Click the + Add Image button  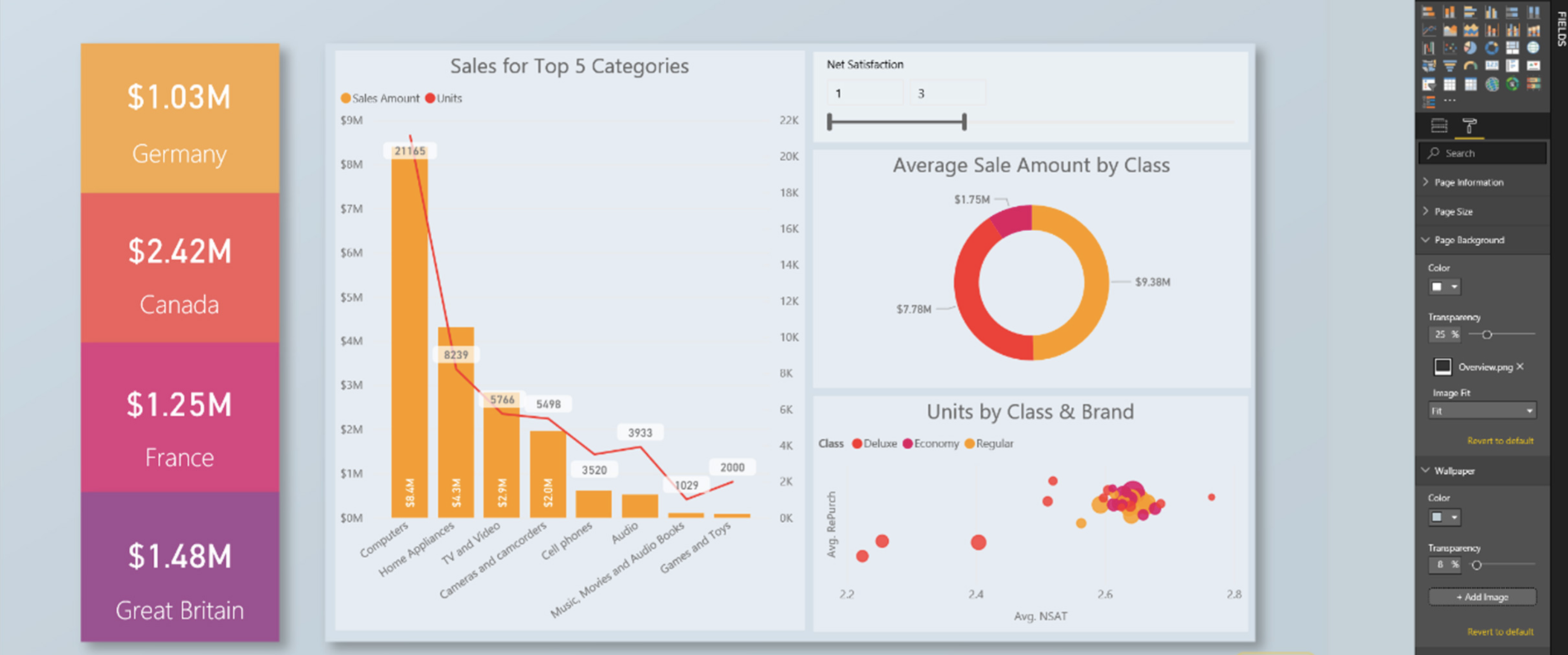(1482, 597)
